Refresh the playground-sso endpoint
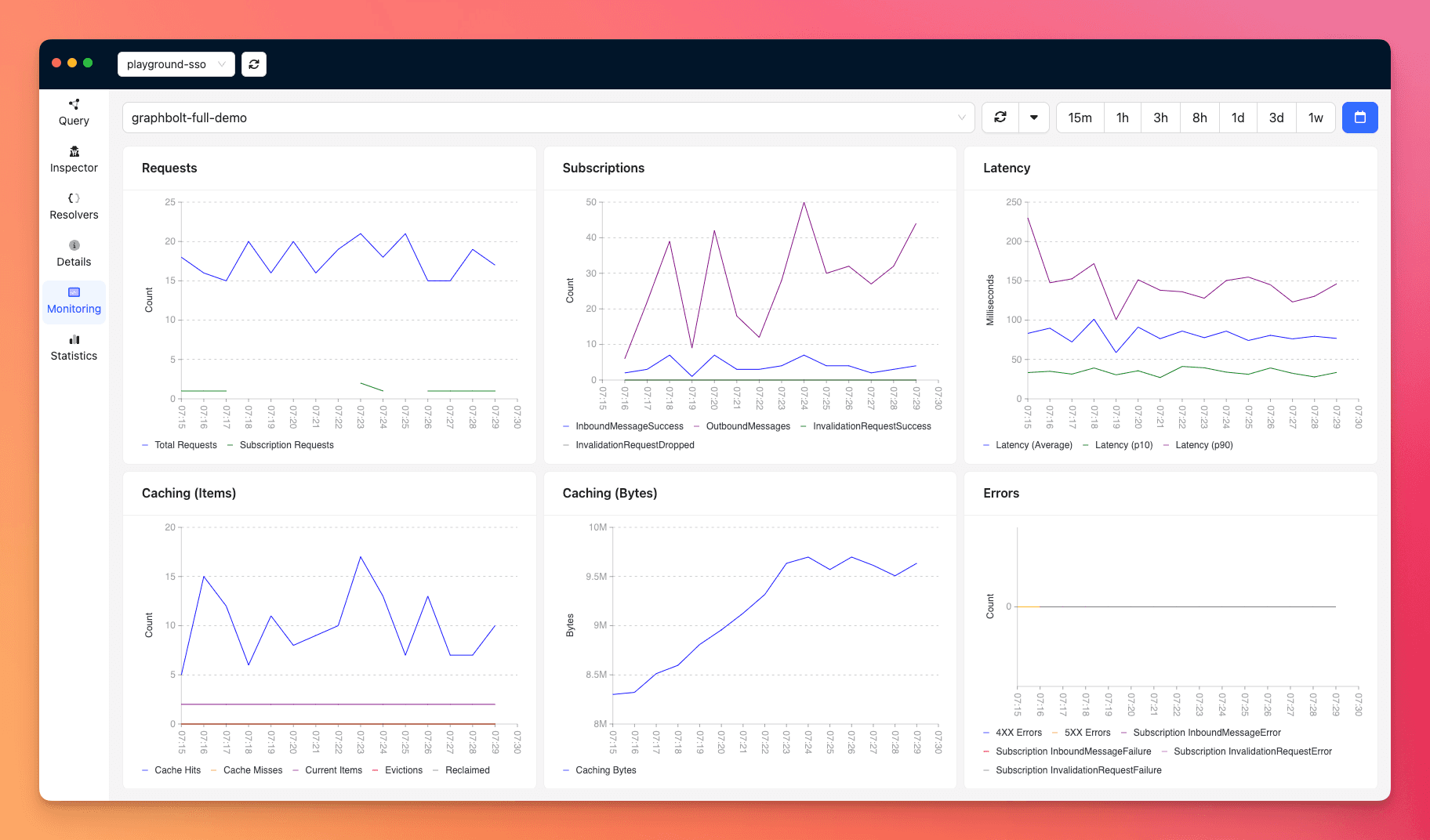Image resolution: width=1430 pixels, height=840 pixels. [x=253, y=63]
